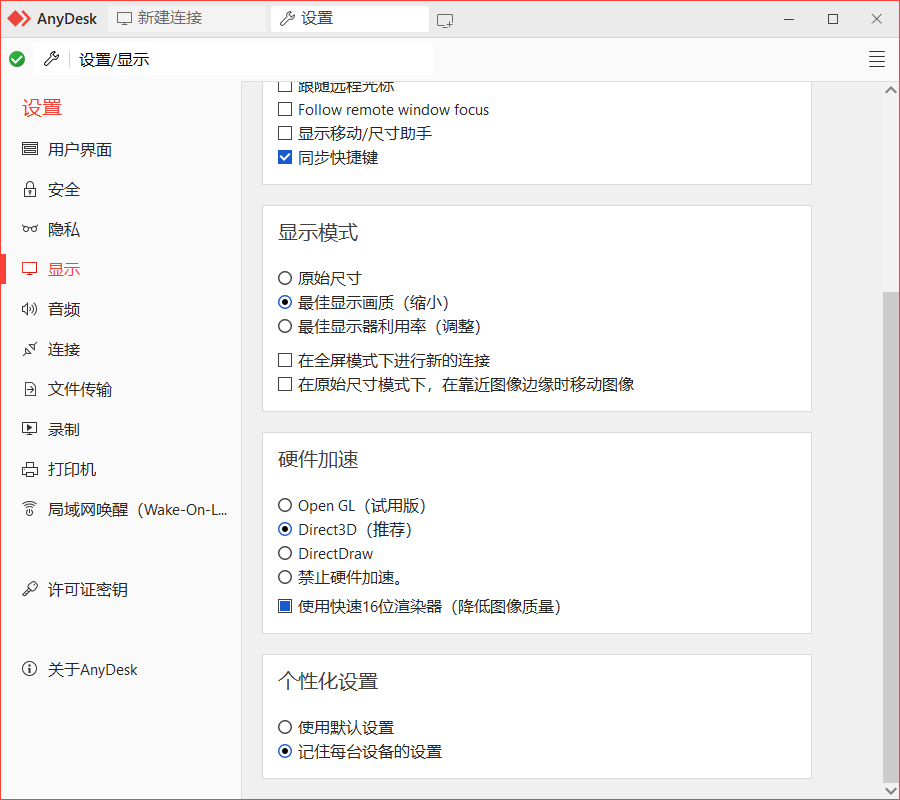Viewport: 900px width, 800px height.
Task: Enable Follow remote window focus checkbox
Action: 285,109
